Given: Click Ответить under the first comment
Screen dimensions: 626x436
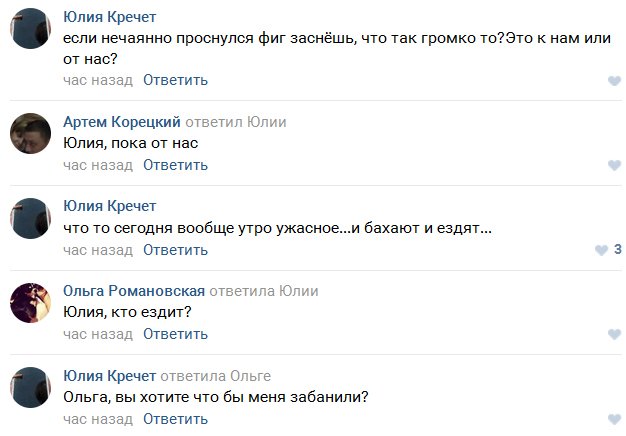Looking at the screenshot, I should [x=175, y=80].
